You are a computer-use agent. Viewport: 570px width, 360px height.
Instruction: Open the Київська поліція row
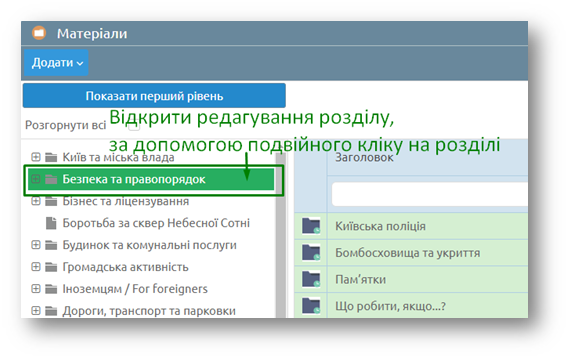point(380,226)
